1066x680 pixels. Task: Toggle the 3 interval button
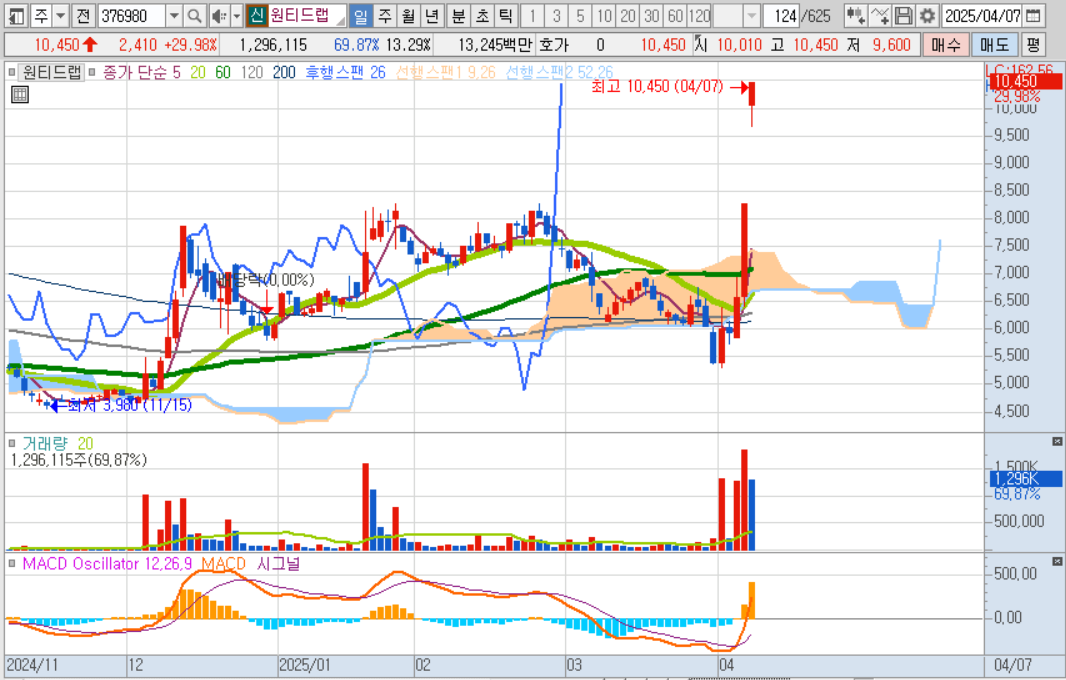pos(556,15)
